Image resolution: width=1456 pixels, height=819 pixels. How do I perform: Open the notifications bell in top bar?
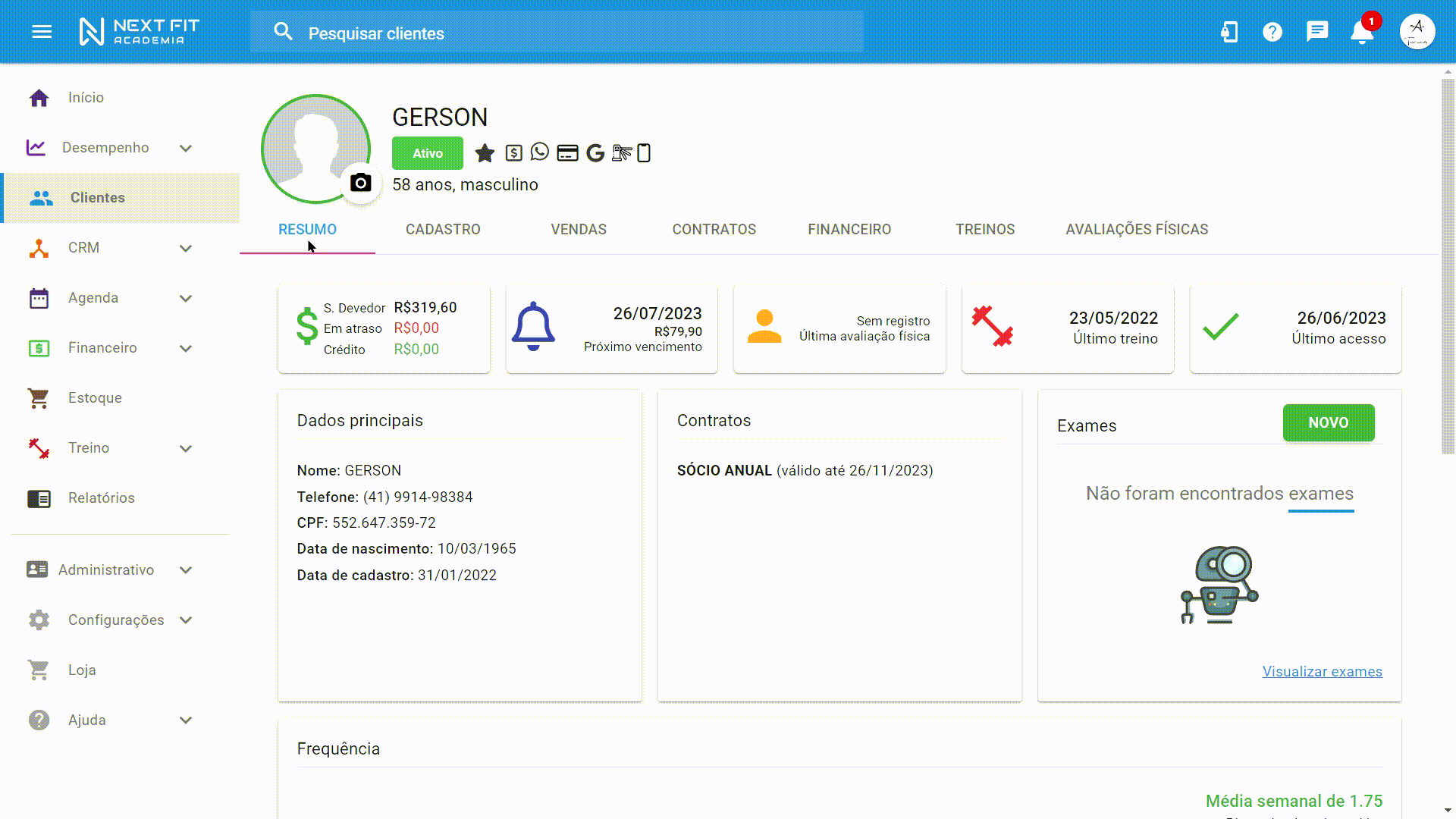click(x=1362, y=32)
